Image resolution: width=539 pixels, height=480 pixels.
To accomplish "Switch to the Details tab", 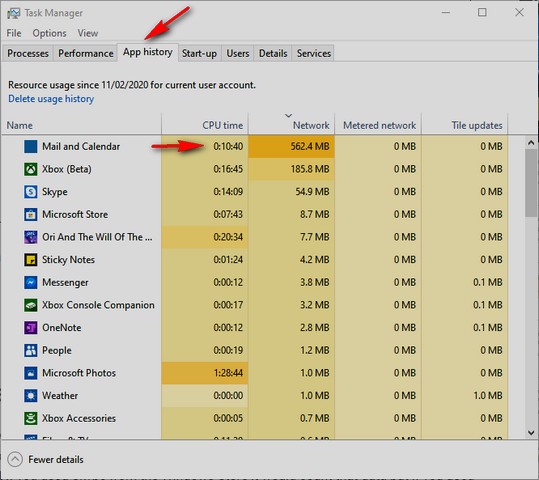I will pyautogui.click(x=273, y=53).
